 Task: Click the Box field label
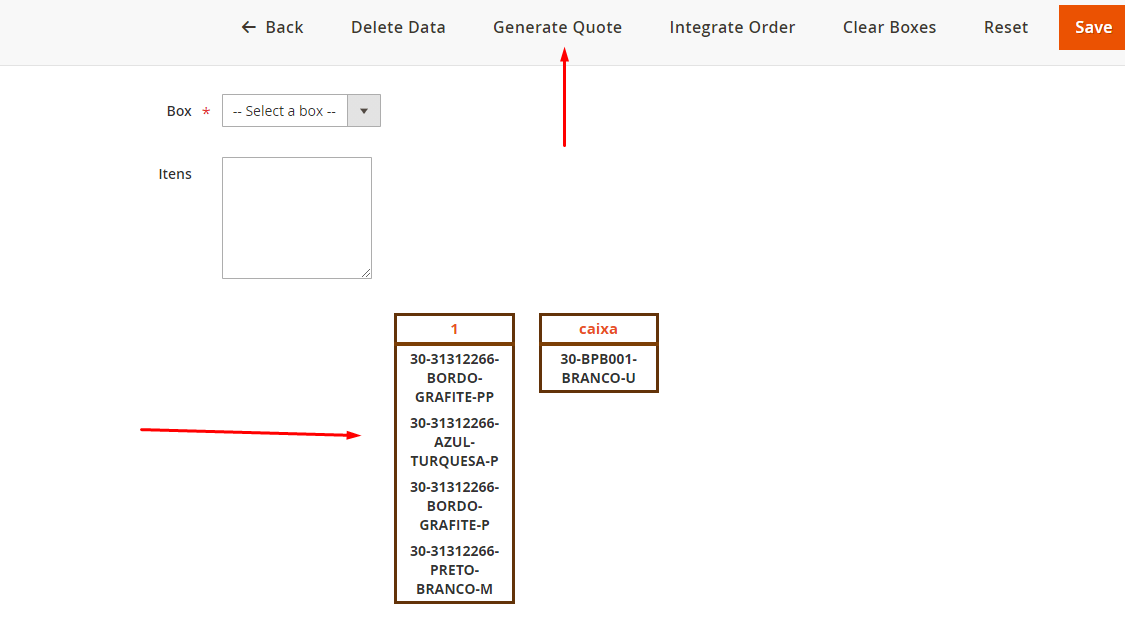tap(179, 111)
